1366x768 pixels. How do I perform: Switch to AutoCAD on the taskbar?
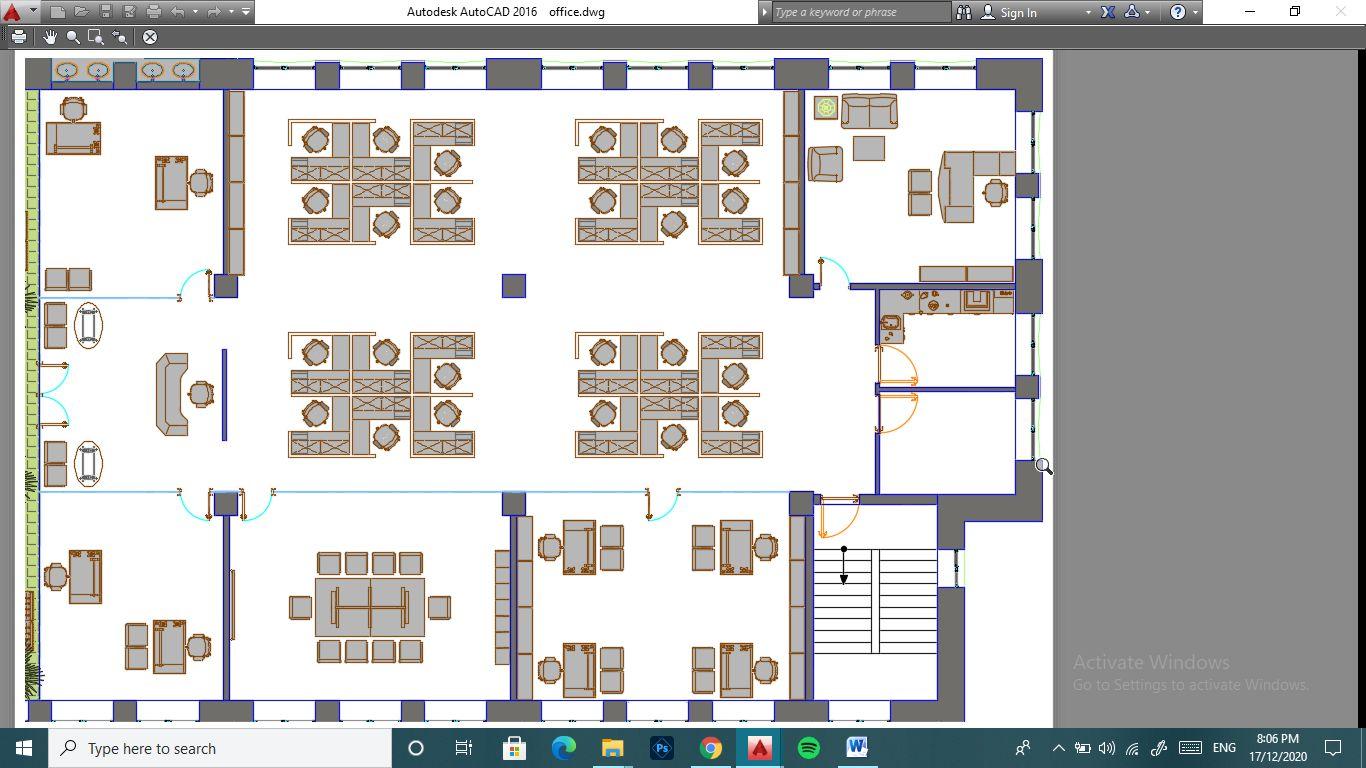[x=759, y=748]
